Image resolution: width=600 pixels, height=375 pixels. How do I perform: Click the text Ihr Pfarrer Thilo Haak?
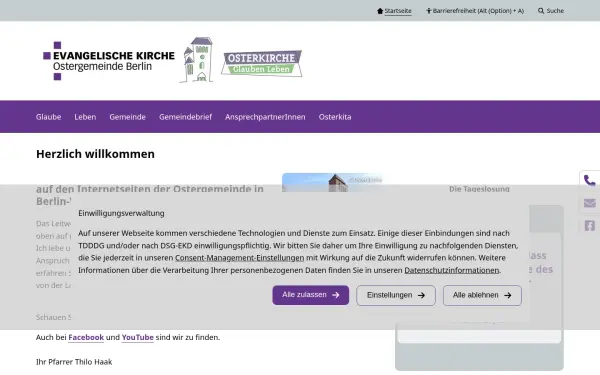coord(74,362)
